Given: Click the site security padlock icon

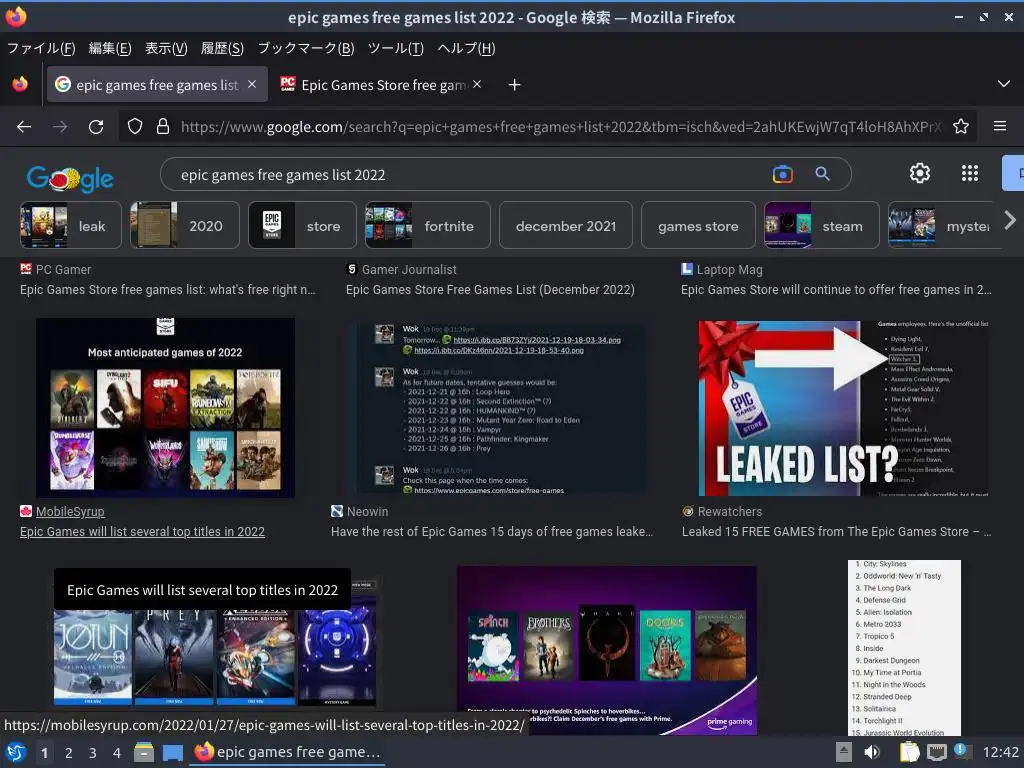Looking at the screenshot, I should [163, 126].
